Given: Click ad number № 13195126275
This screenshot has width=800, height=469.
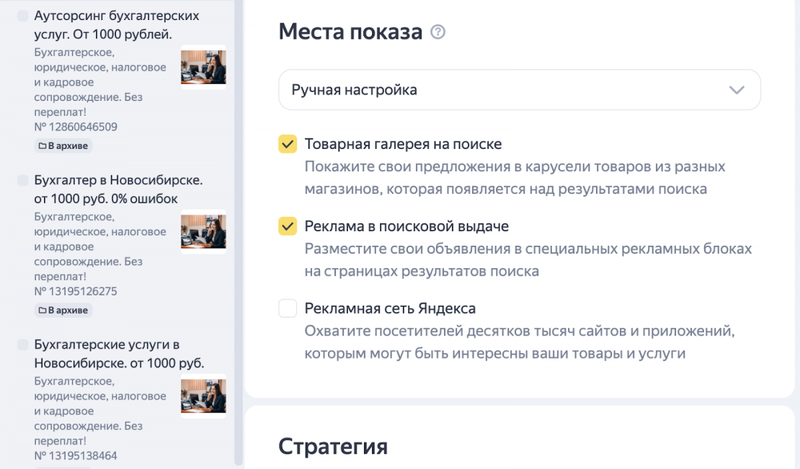Looking at the screenshot, I should (x=76, y=291).
